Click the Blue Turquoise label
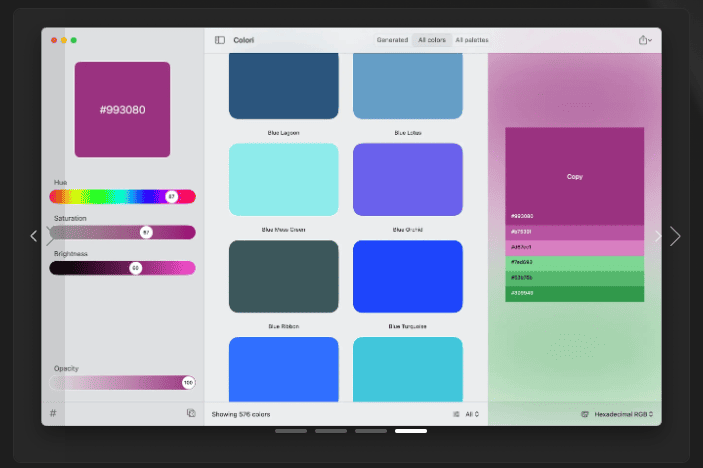703x468 pixels. click(408, 326)
